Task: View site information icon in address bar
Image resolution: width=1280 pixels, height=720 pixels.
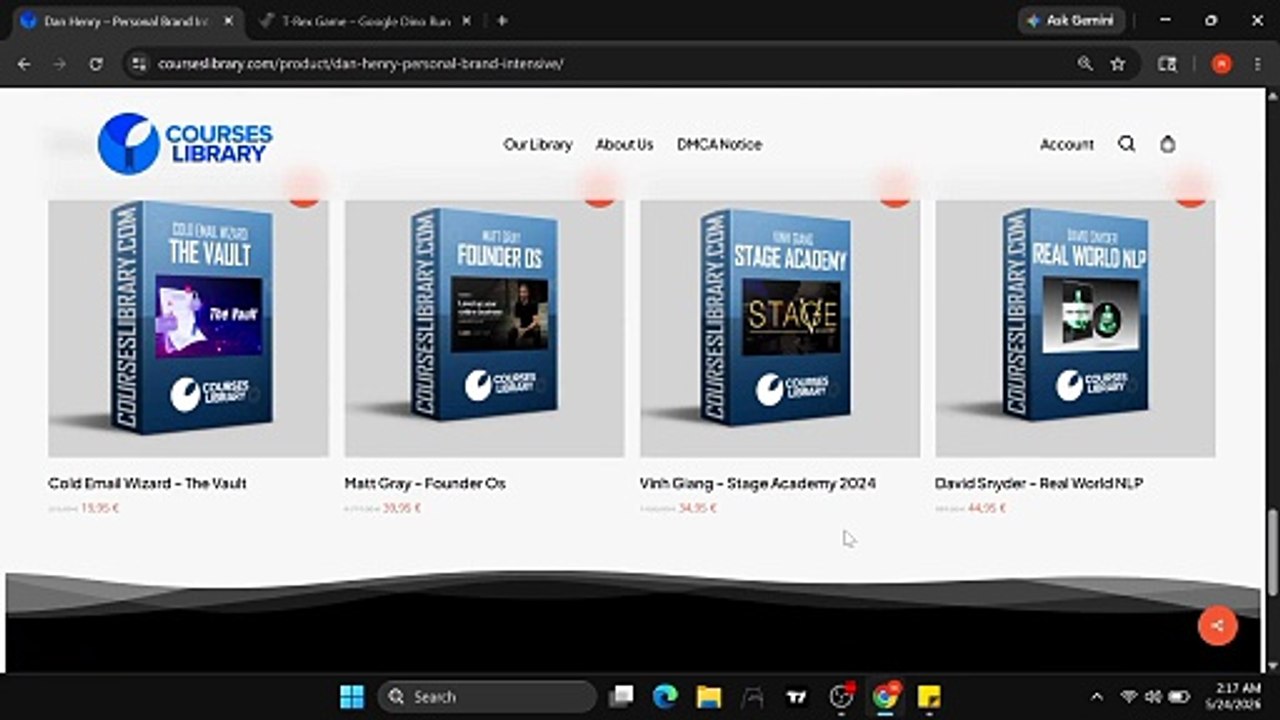Action: tap(140, 63)
